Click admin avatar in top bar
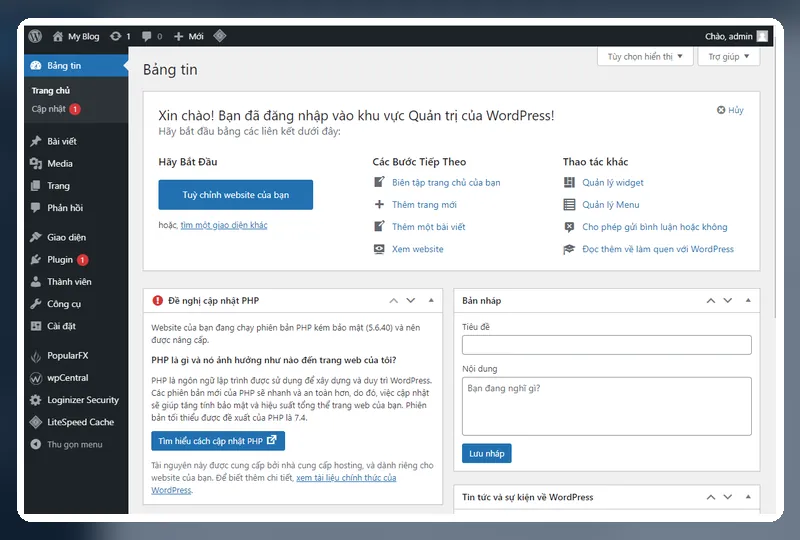Screen dimensions: 800x540 (762, 36)
